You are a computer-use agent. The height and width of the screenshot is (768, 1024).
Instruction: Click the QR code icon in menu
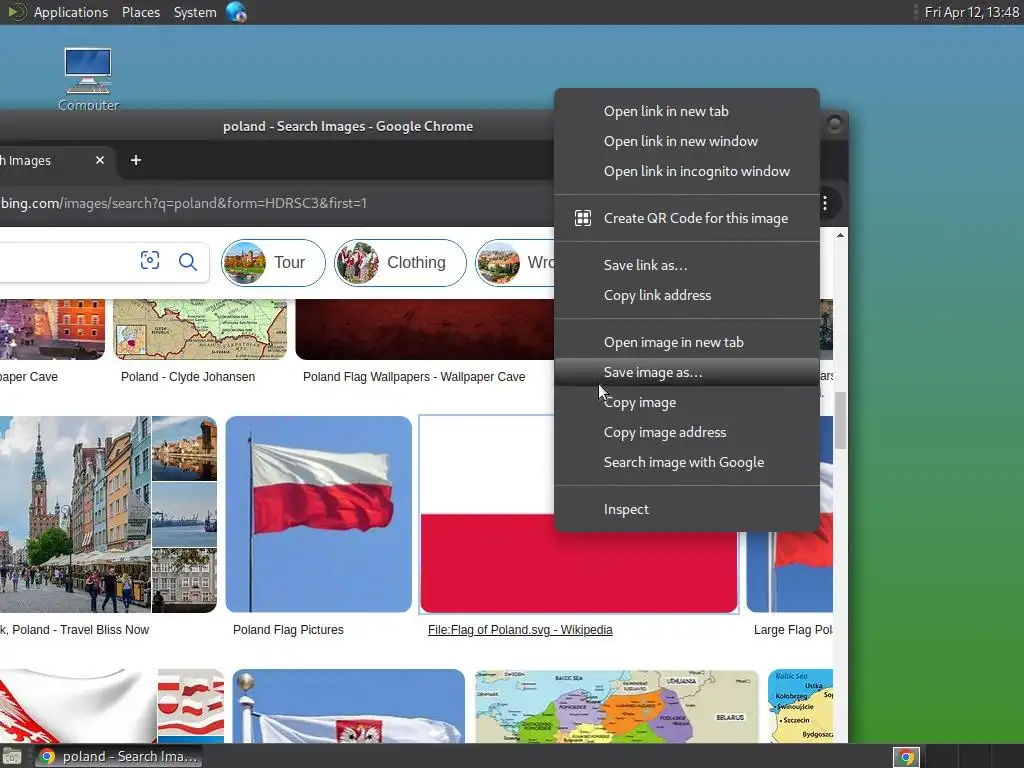pos(583,218)
